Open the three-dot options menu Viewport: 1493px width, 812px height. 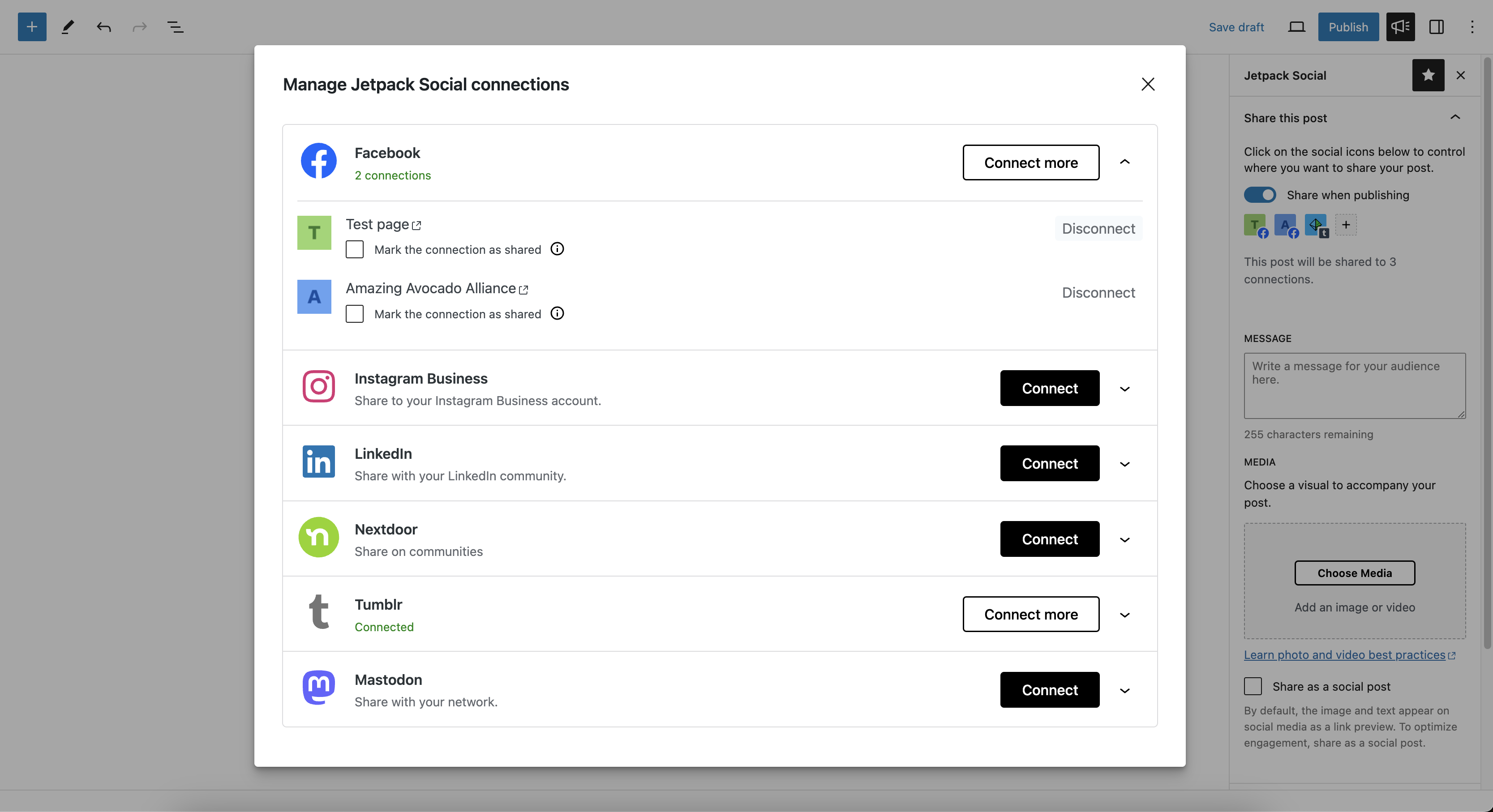point(1472,27)
